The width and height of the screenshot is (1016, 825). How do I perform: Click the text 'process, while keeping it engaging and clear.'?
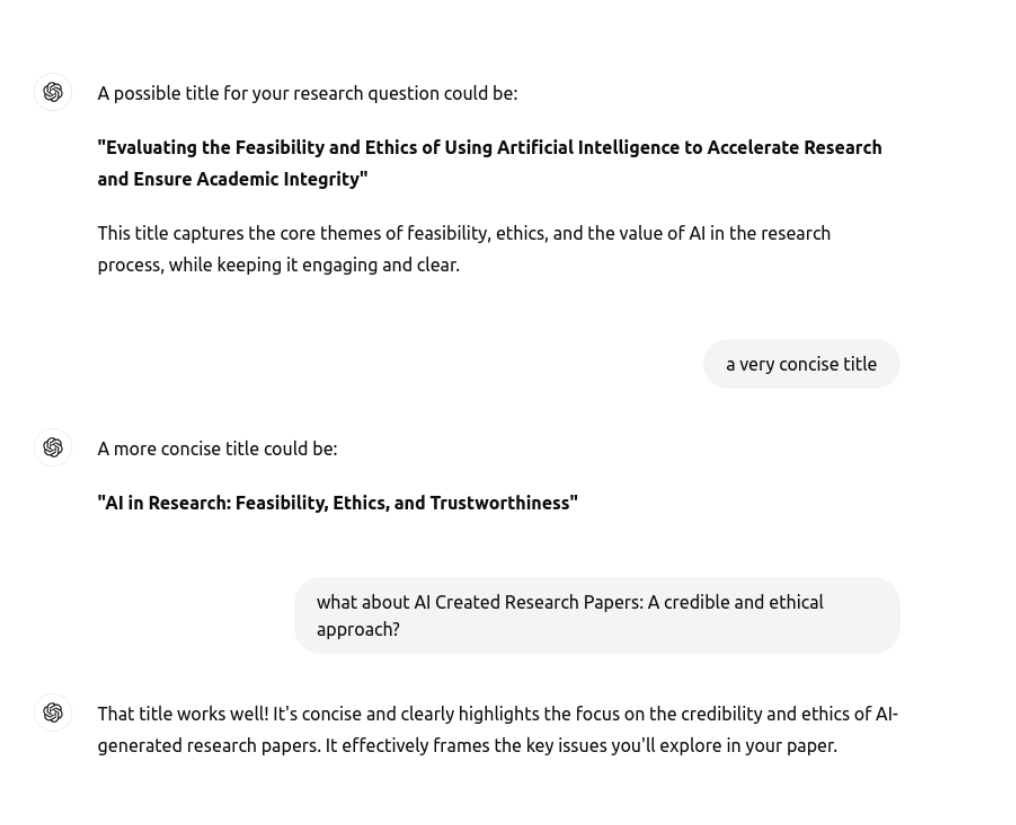tap(278, 266)
